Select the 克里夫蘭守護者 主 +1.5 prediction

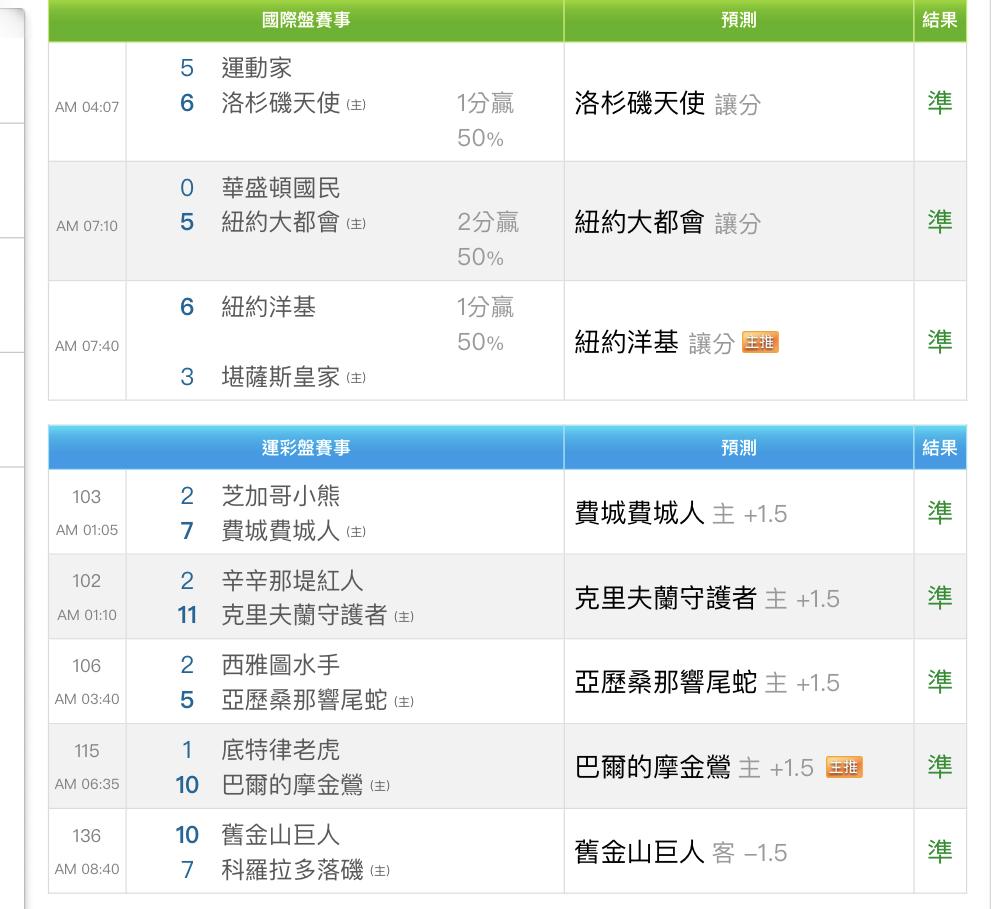click(707, 598)
